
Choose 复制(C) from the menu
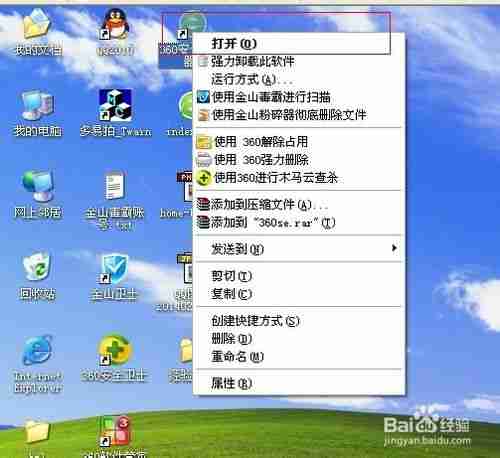pos(299,294)
